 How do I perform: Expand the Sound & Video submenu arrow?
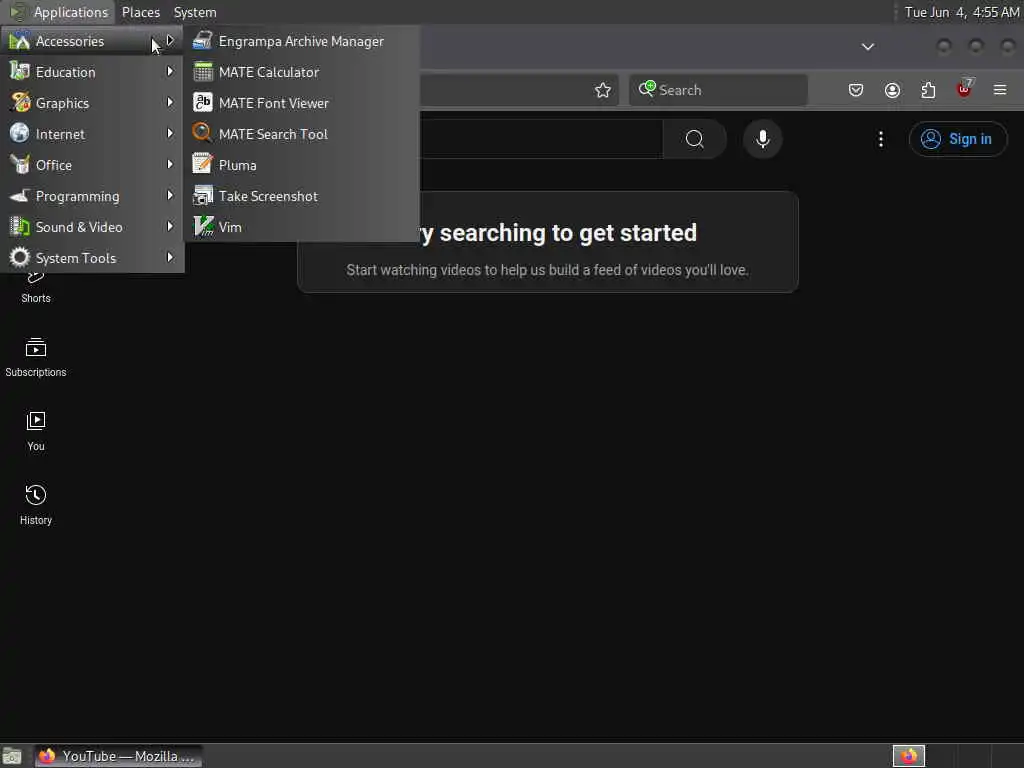tap(170, 226)
